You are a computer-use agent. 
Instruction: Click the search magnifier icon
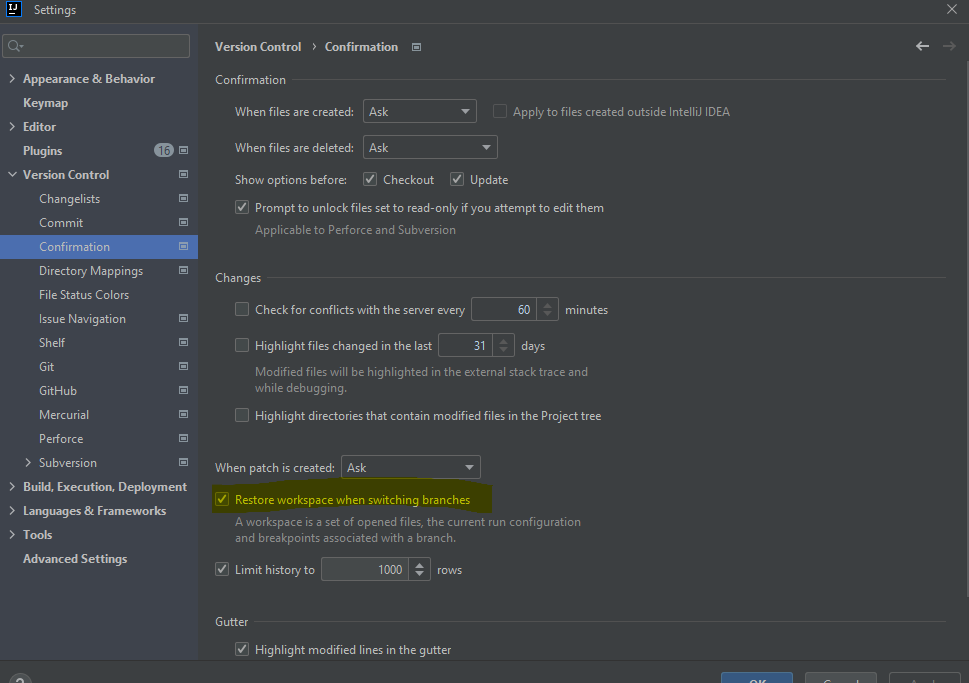[x=14, y=46]
